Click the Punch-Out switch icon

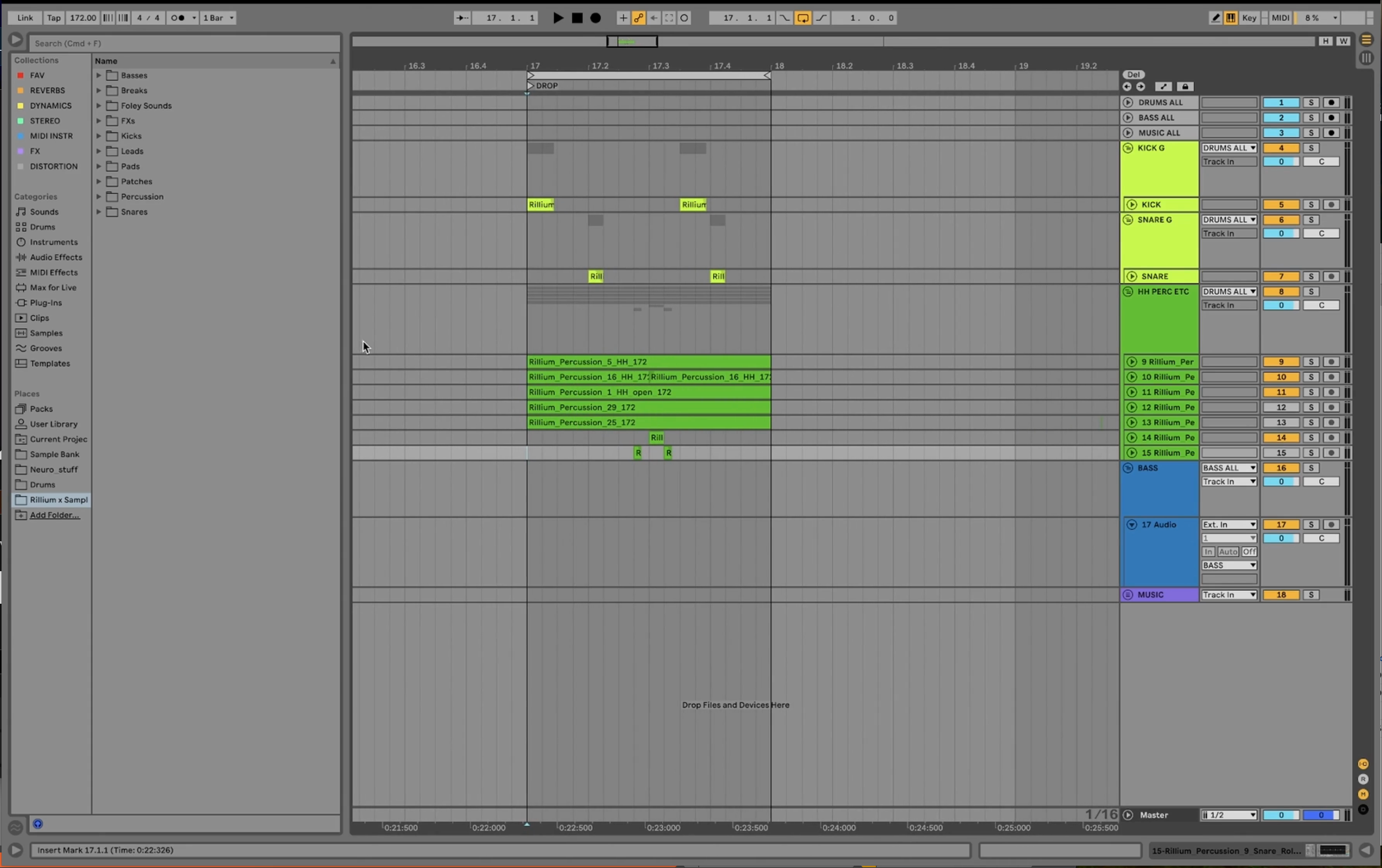tap(822, 18)
